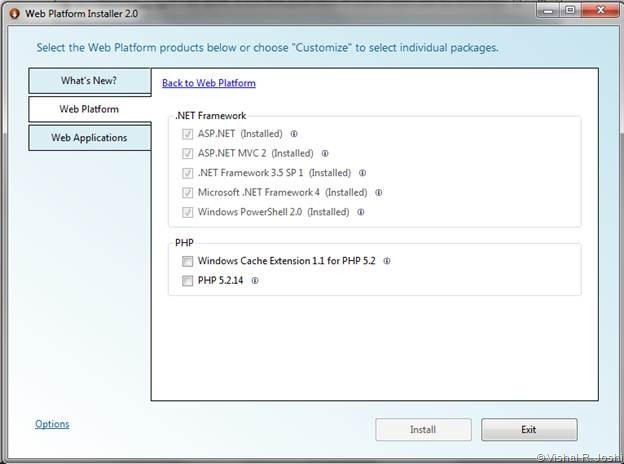Click info icon beside ASP.NET MVC 2
Viewport: 624px width, 464px height.
[x=325, y=154]
